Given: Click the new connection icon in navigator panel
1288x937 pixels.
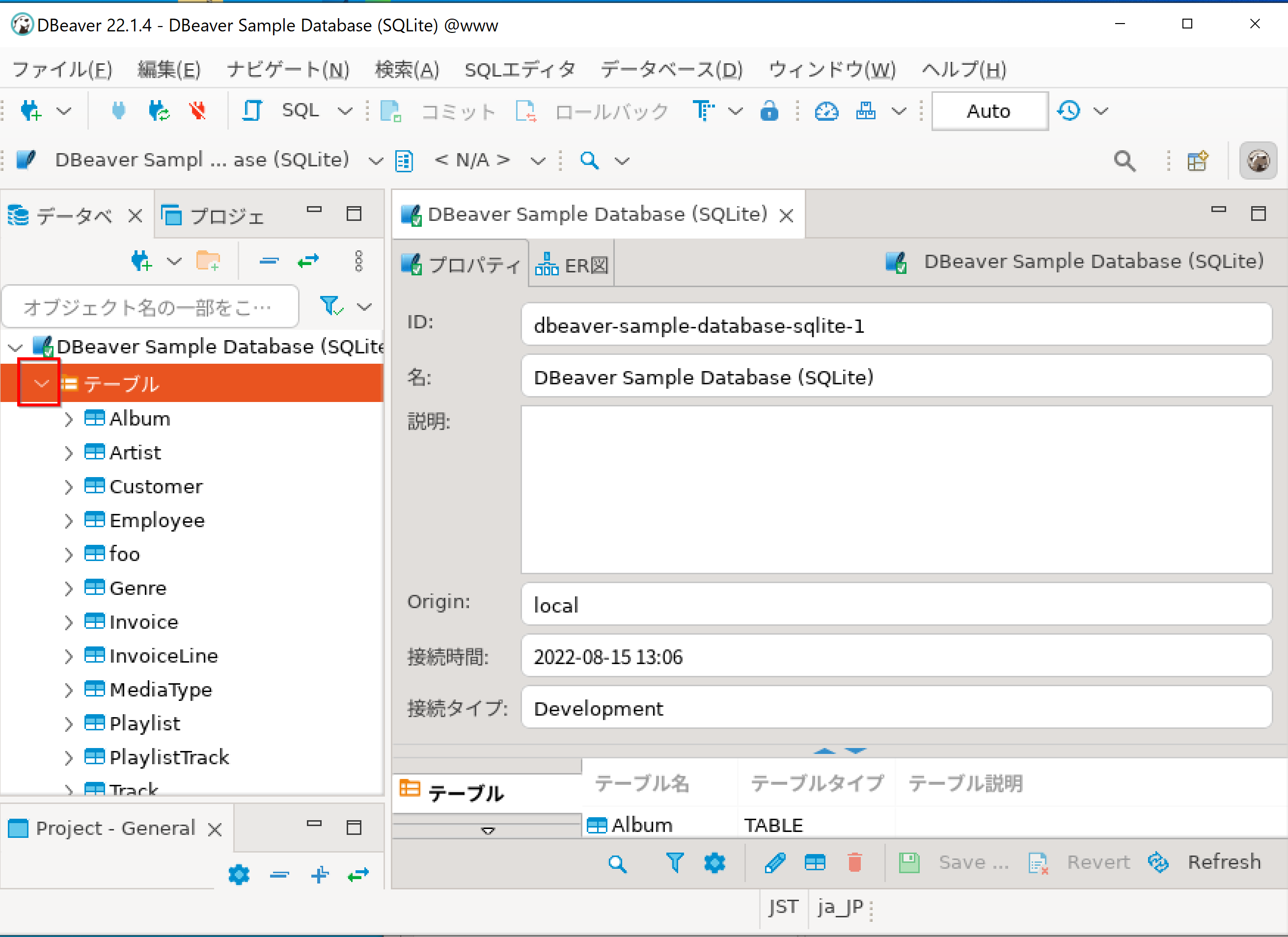Looking at the screenshot, I should coord(141,261).
